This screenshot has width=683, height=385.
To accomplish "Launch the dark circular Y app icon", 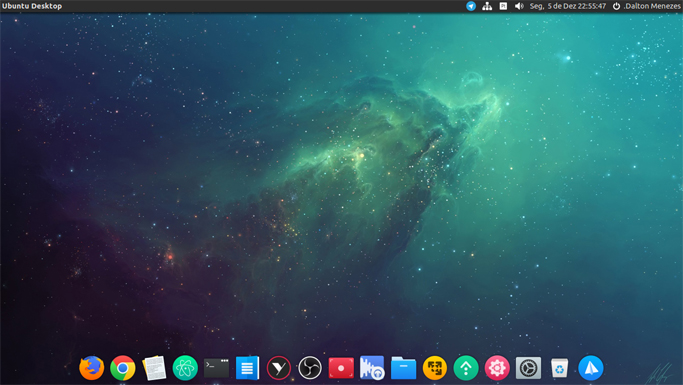I will [279, 368].
